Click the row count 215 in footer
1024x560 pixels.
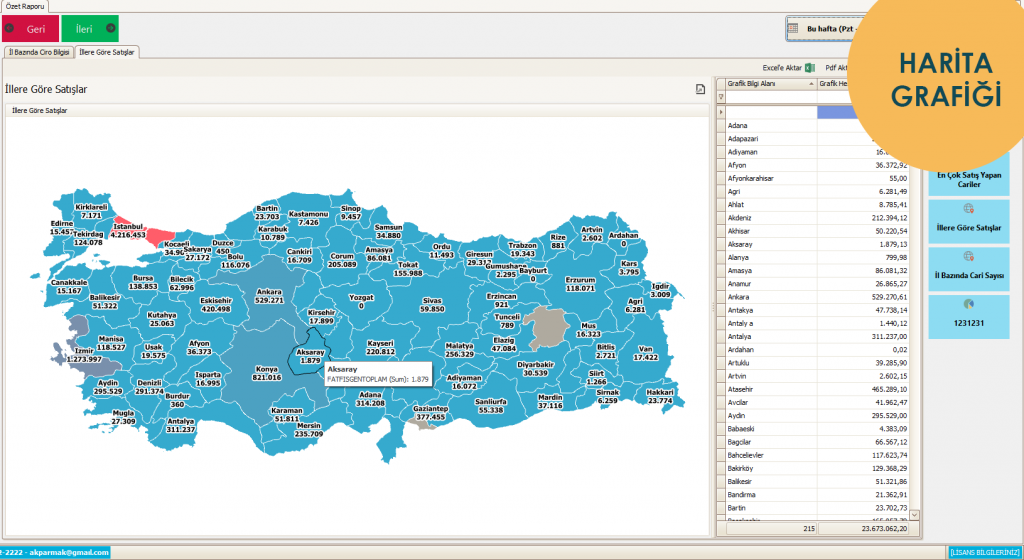[x=809, y=529]
